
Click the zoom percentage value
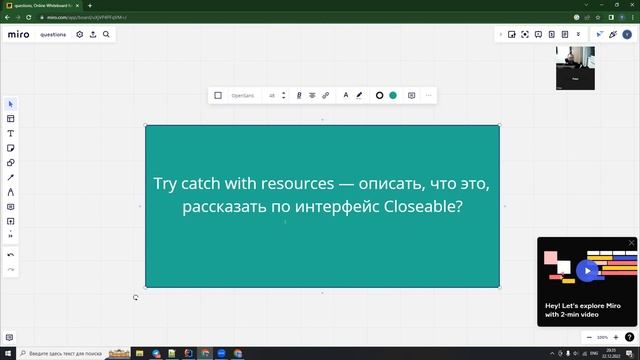tap(602, 338)
